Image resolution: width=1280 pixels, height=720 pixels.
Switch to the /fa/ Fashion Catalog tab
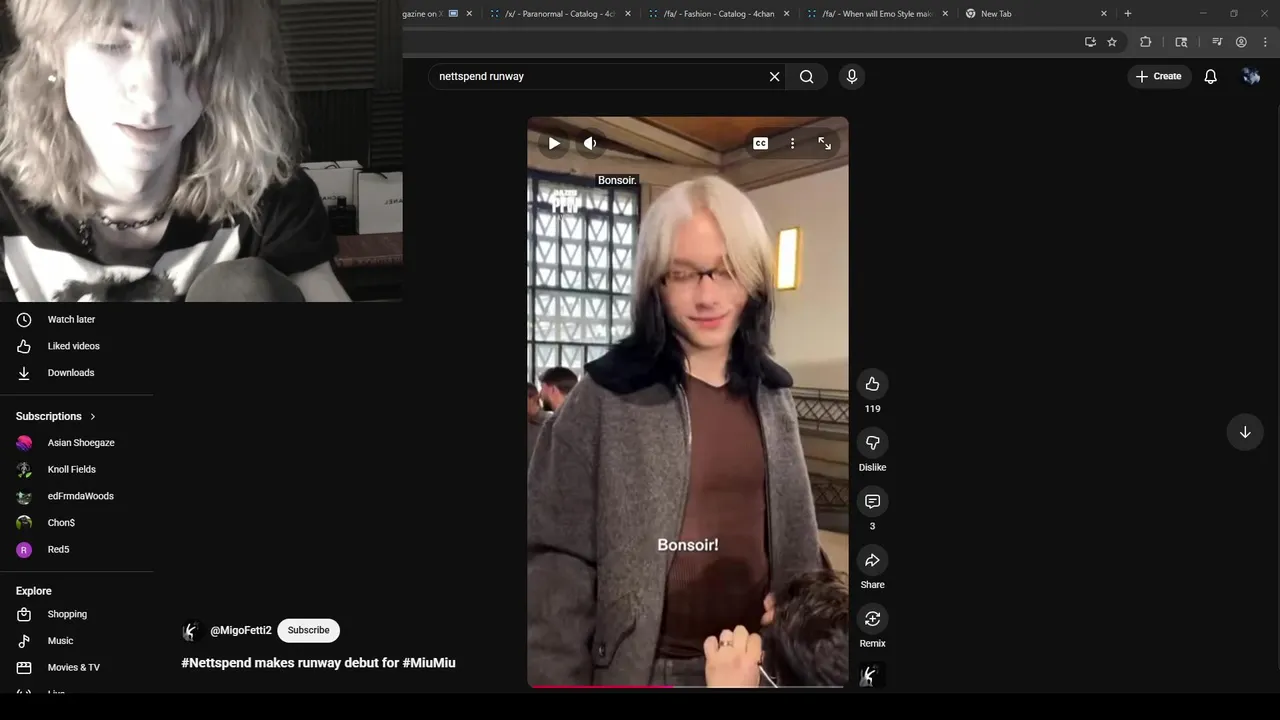click(718, 14)
